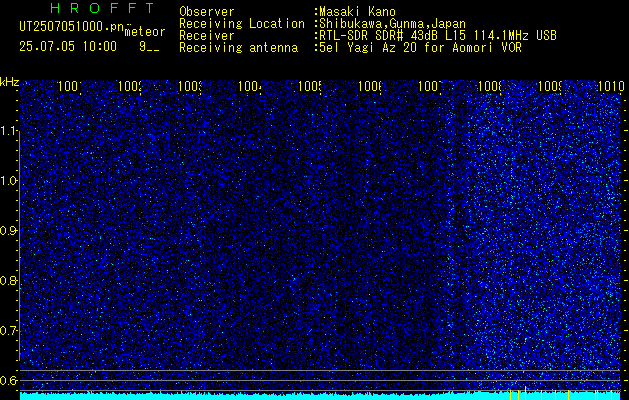Screen dimensions: 629x400
Task: Click the orange echo spot near 0.68 kHz
Action: coord(526,339)
